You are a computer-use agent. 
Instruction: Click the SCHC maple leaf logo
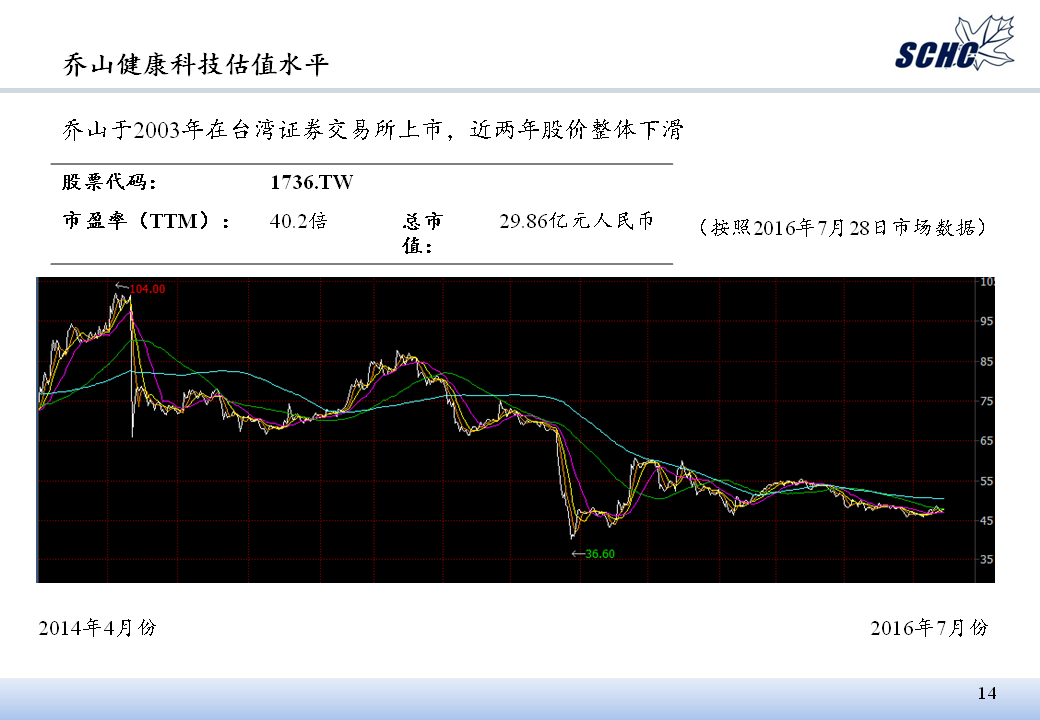(x=954, y=47)
